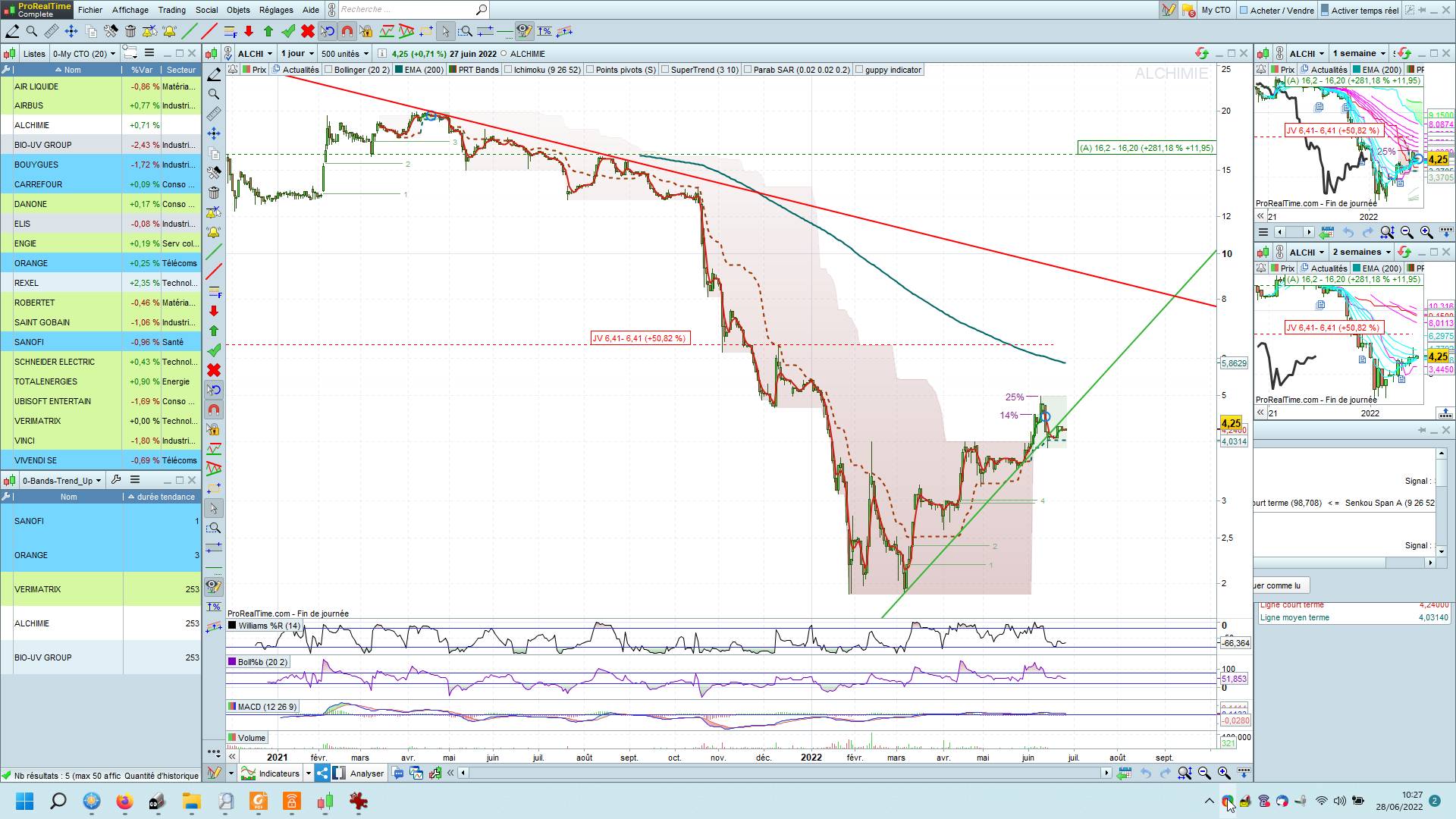Screen dimensions: 1456x819
Task: Toggle the red magnet snap tool
Action: [x=347, y=31]
